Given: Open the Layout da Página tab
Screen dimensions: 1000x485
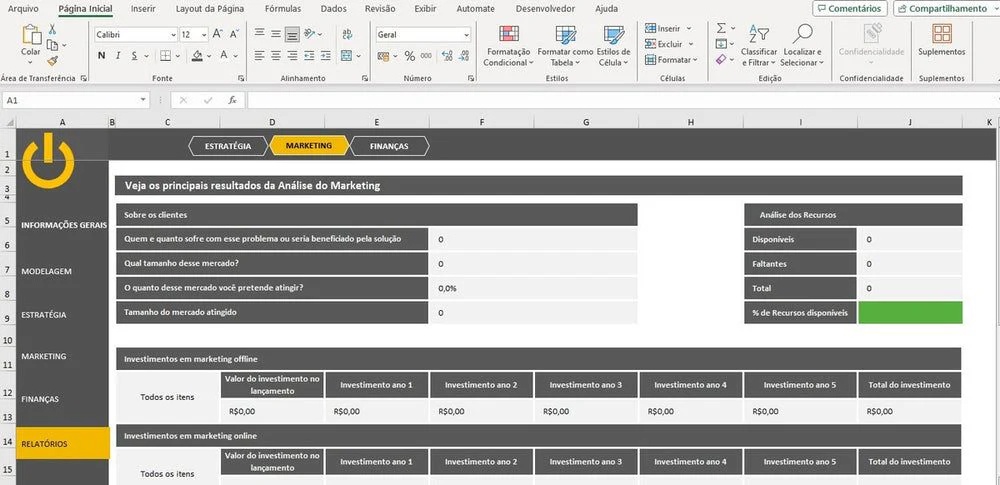Looking at the screenshot, I should coord(210,9).
